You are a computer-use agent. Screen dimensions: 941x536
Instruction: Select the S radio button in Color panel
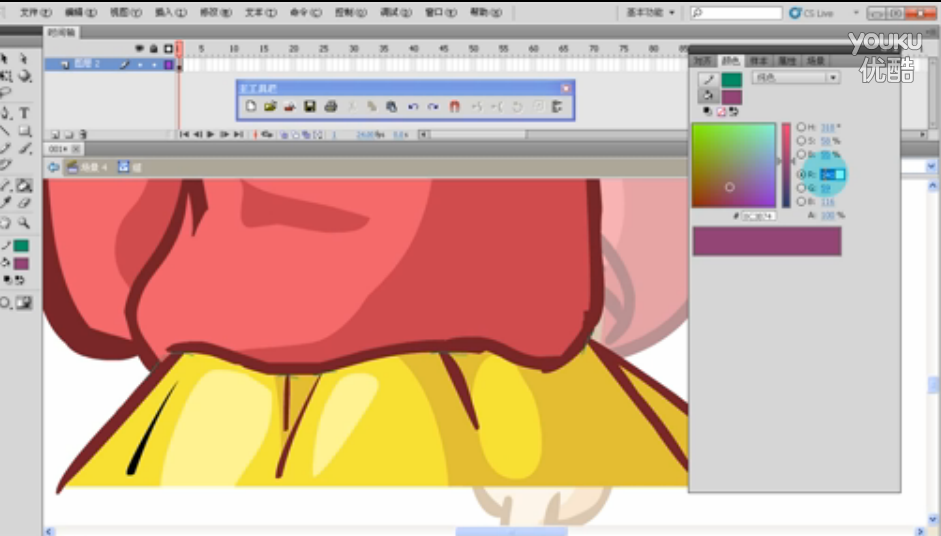coord(801,141)
